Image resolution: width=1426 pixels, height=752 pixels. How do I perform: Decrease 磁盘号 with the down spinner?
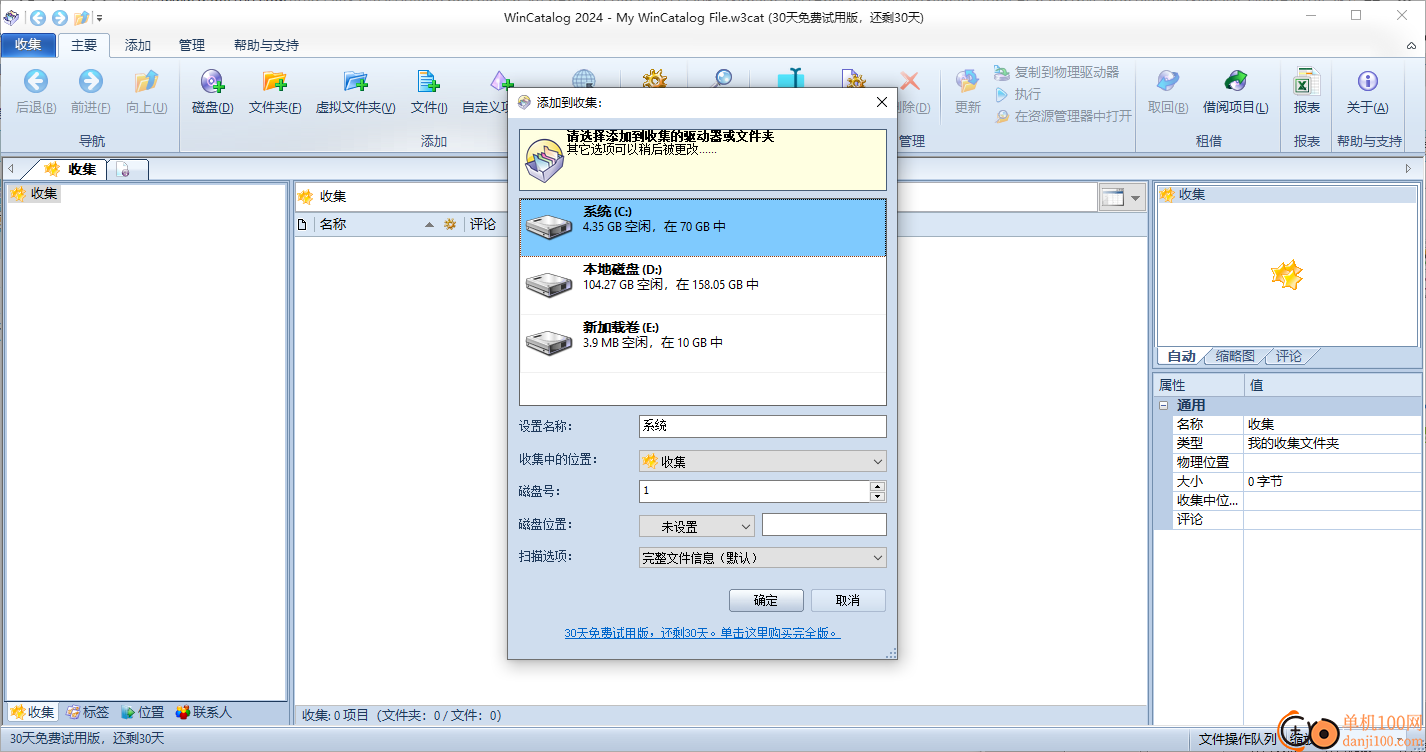[878, 496]
